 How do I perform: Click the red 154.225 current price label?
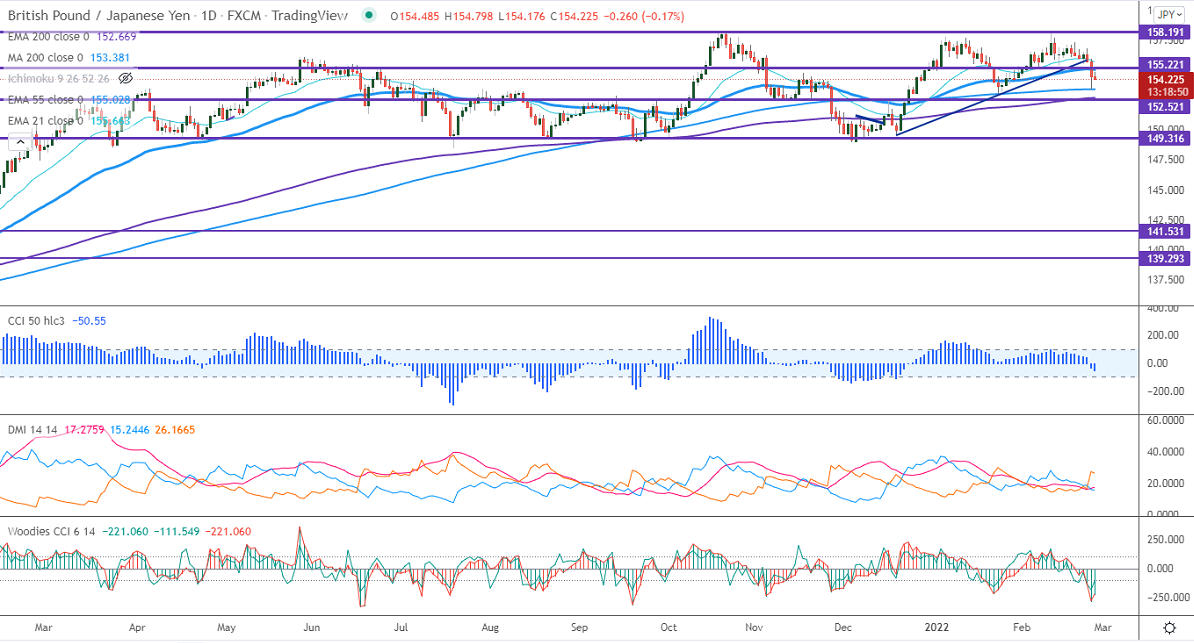point(1166,79)
